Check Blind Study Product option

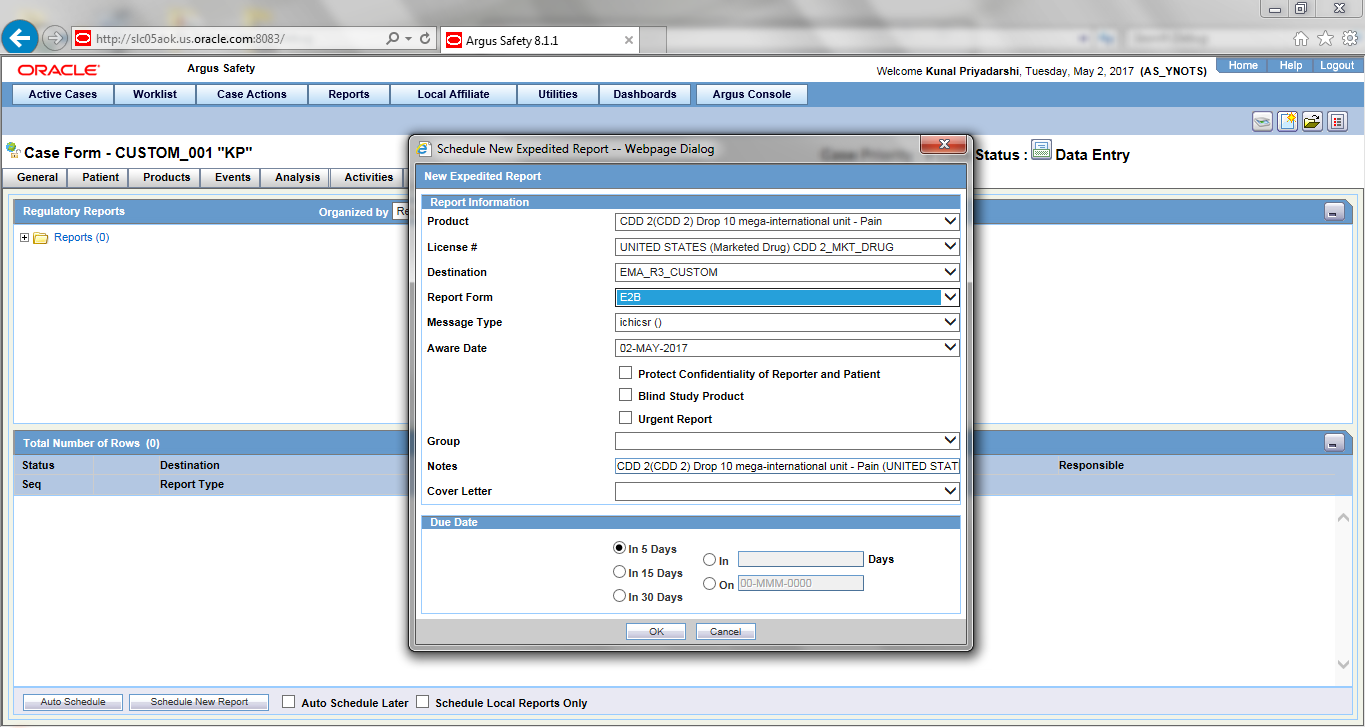[626, 395]
